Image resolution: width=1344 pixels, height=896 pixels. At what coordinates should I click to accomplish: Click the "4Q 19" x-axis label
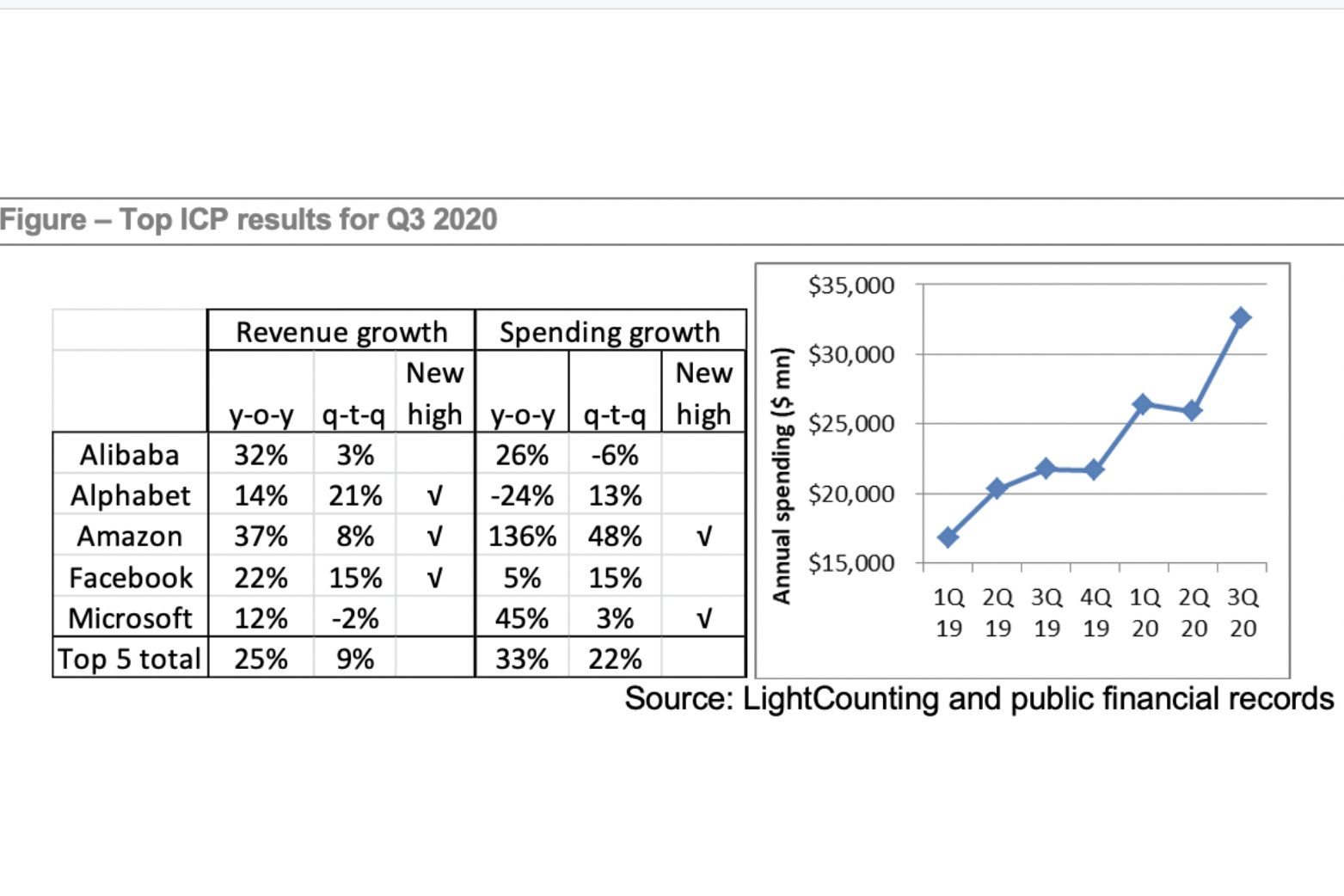[x=1095, y=612]
